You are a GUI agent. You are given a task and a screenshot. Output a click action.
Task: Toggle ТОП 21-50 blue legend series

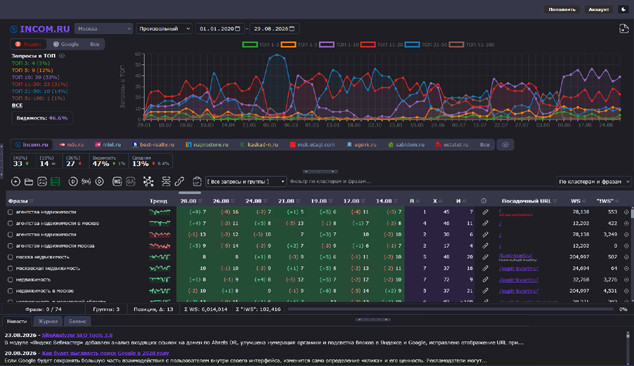point(426,44)
